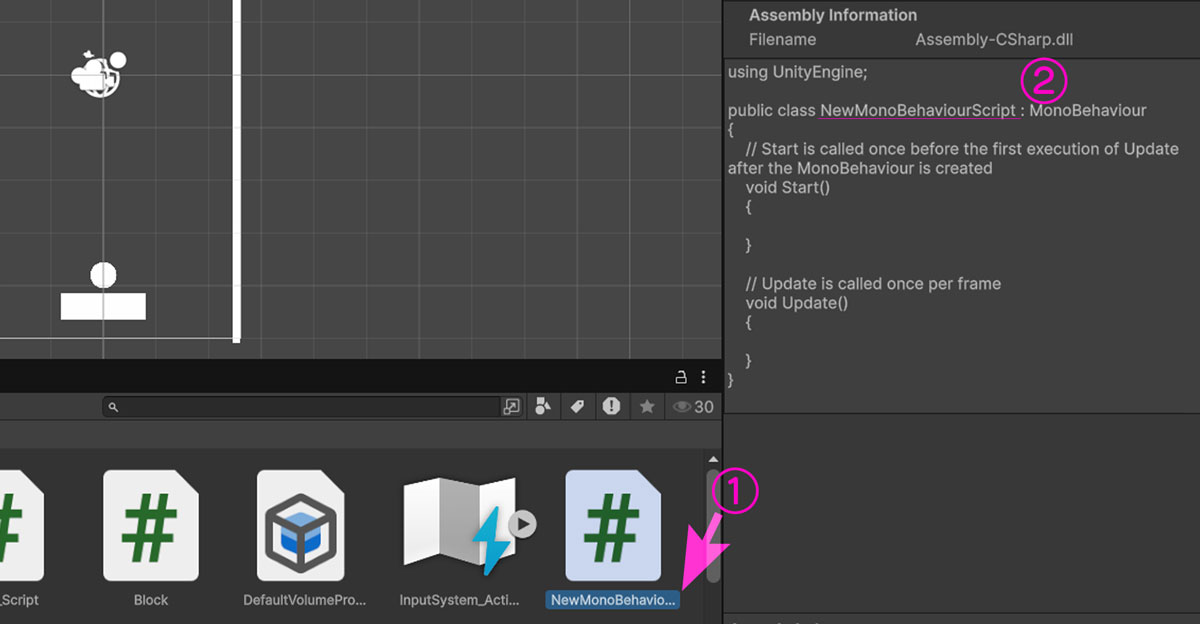
Task: Select the white ball object in Scene
Action: coord(103,275)
